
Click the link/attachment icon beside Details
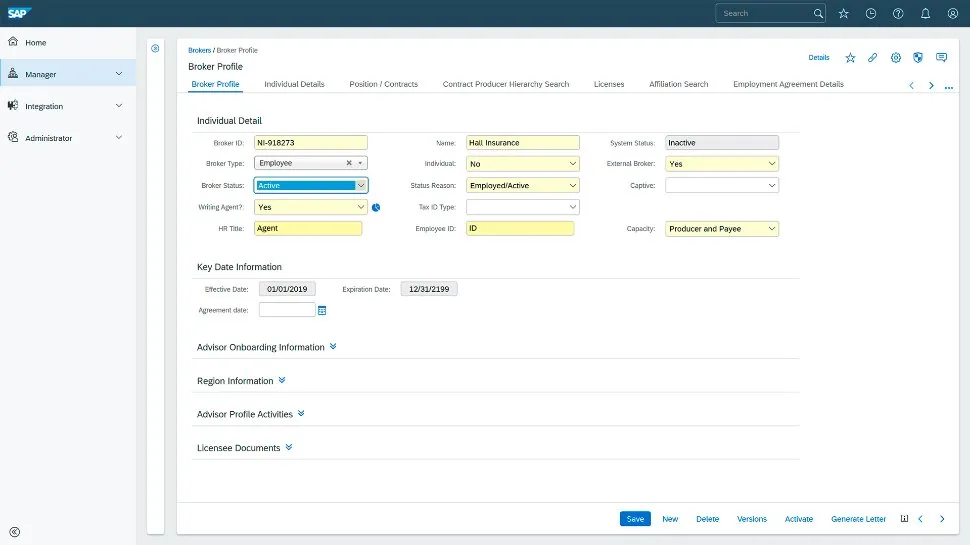click(873, 58)
